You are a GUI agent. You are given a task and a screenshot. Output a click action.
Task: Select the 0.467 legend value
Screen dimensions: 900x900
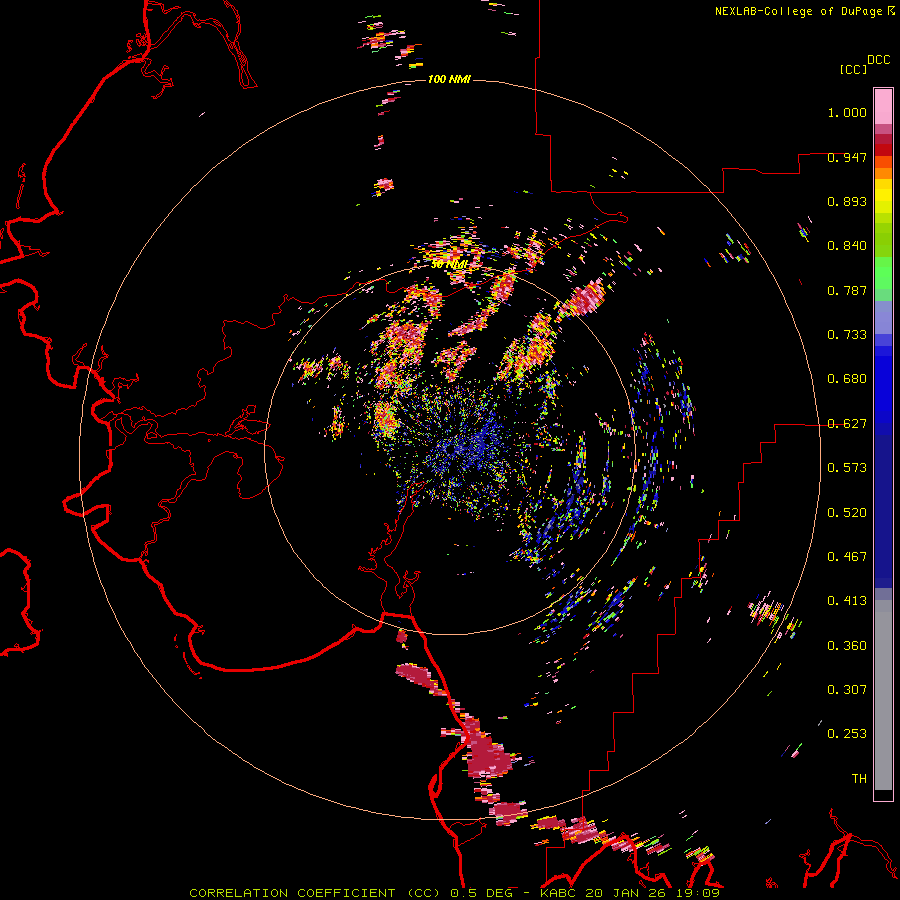click(x=847, y=557)
